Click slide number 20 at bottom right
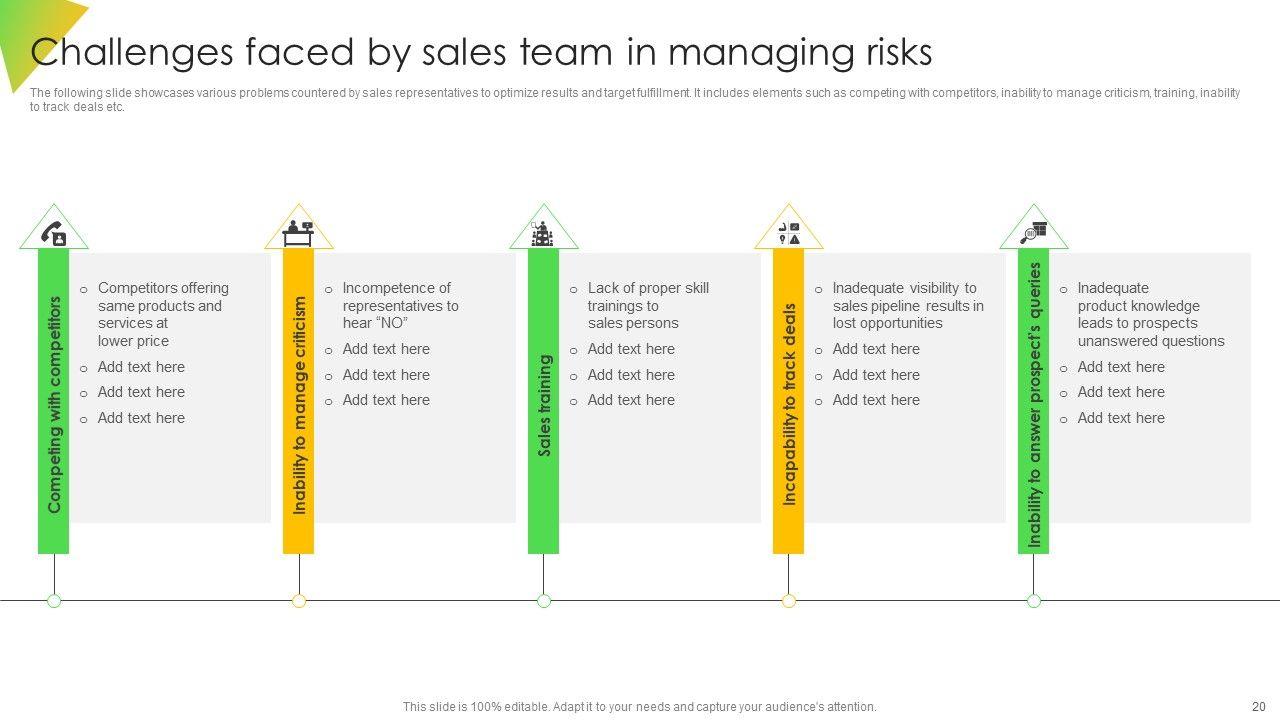The image size is (1280, 720). [x=1258, y=706]
